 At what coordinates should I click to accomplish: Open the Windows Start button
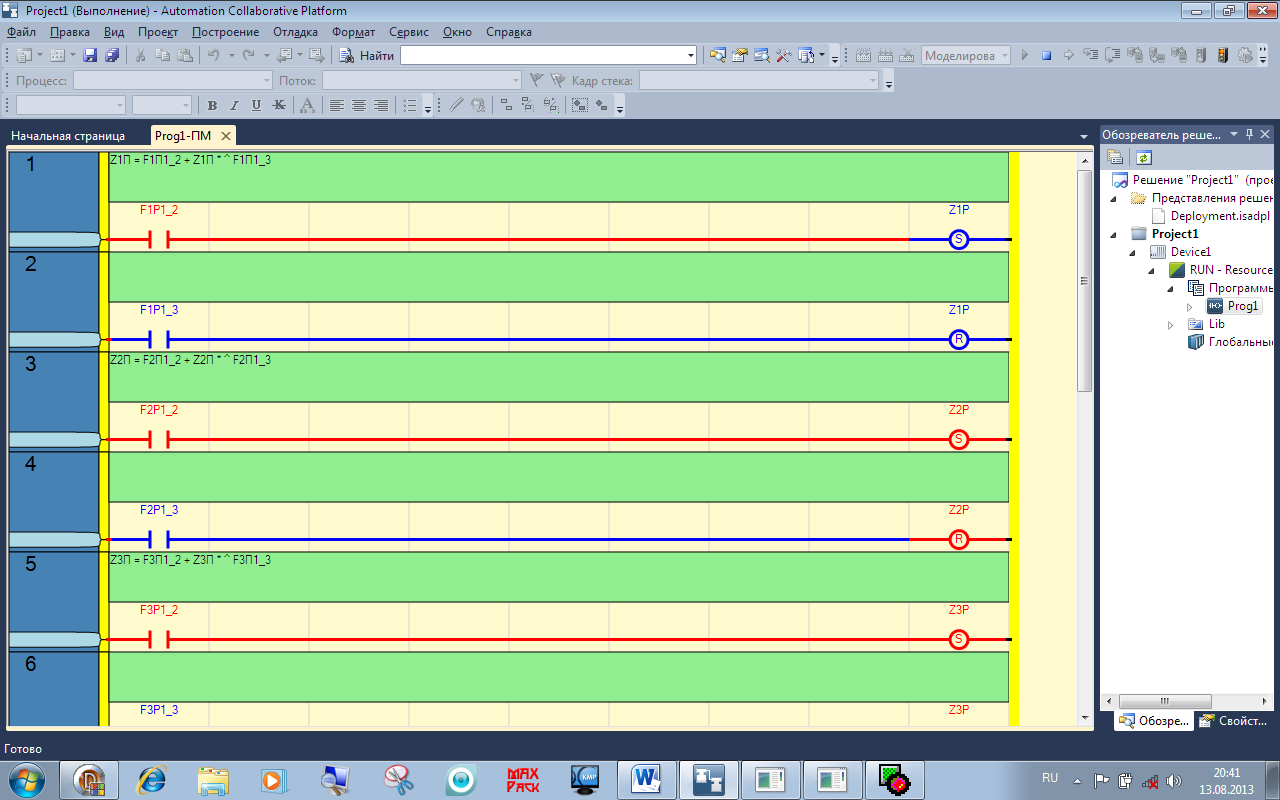pyautogui.click(x=27, y=779)
